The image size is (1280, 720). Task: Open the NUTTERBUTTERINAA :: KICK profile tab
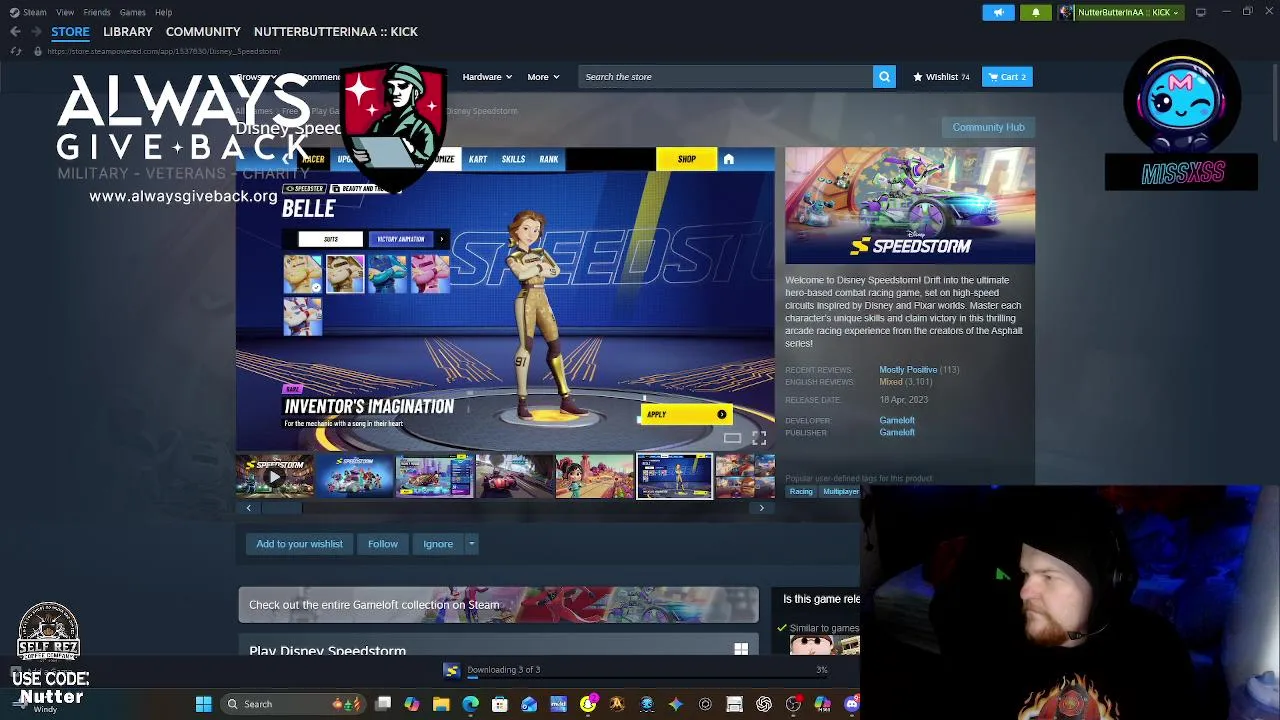[336, 32]
